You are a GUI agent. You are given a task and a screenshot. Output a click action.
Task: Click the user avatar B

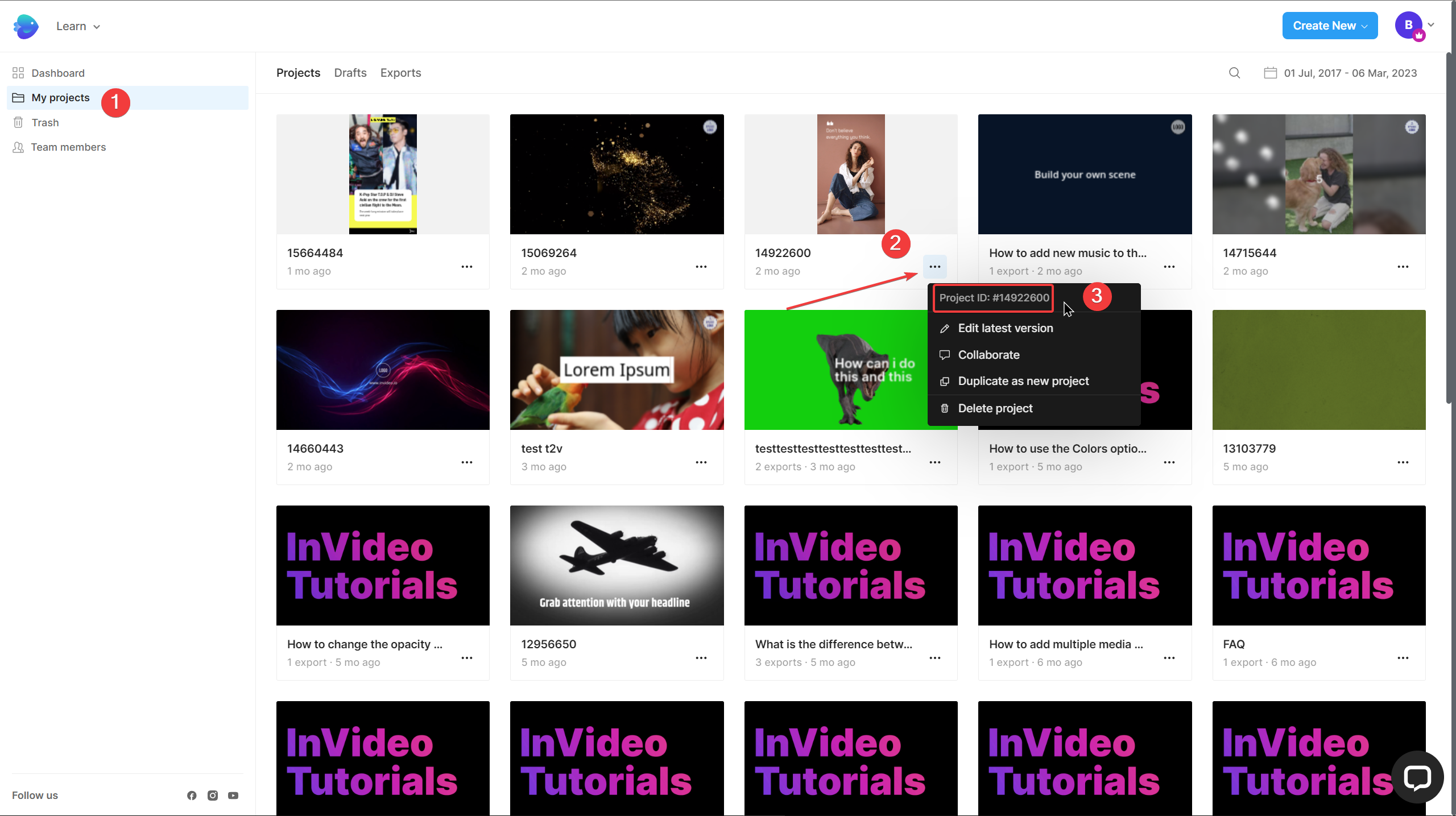coord(1408,25)
